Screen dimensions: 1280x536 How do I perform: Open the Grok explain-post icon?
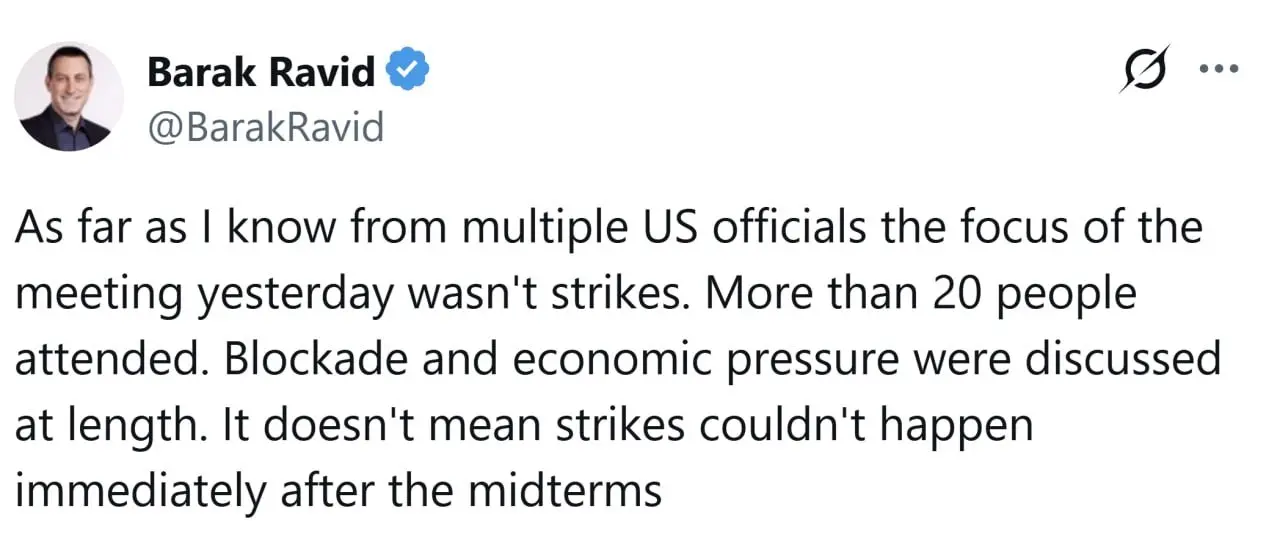[1145, 71]
